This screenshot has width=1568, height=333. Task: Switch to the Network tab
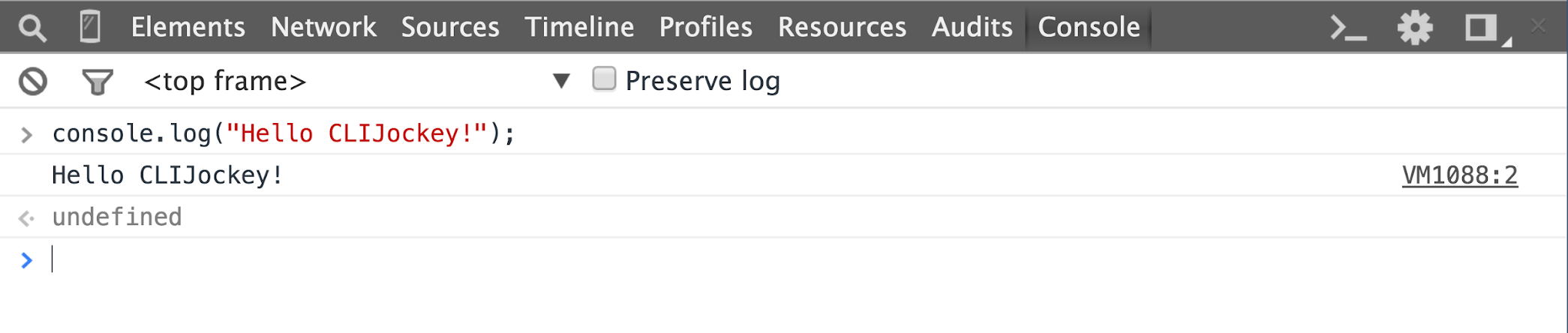click(x=323, y=27)
